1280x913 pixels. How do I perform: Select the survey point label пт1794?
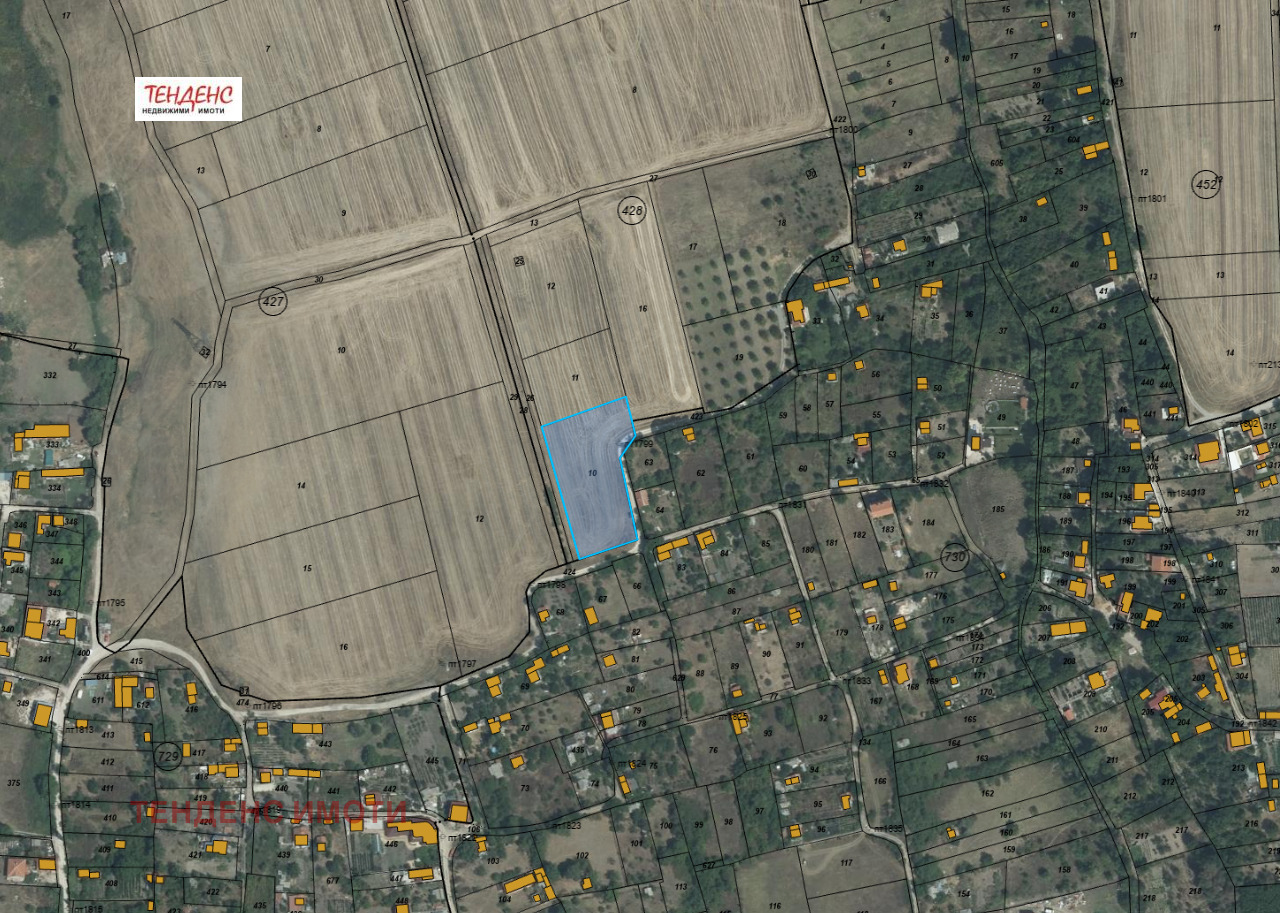coord(213,384)
